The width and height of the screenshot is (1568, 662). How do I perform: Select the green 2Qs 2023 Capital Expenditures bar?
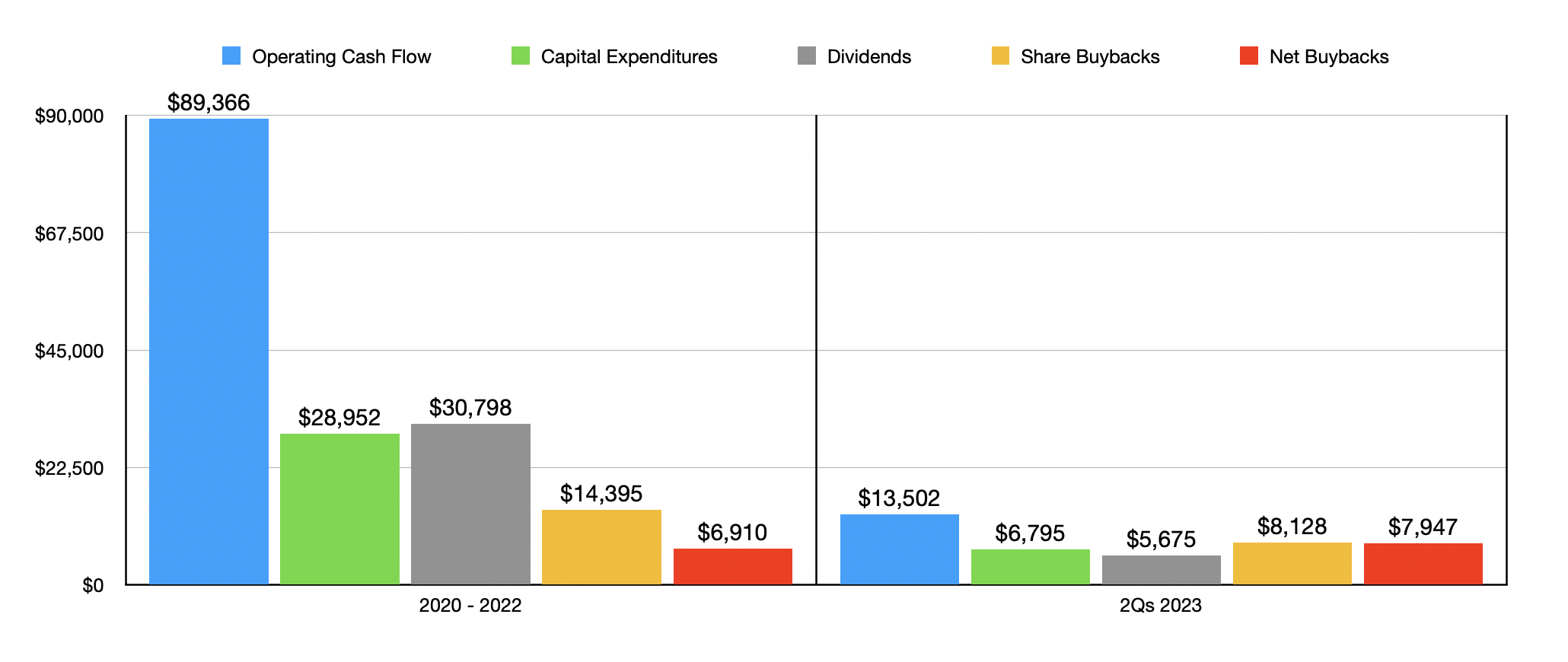click(x=1030, y=567)
